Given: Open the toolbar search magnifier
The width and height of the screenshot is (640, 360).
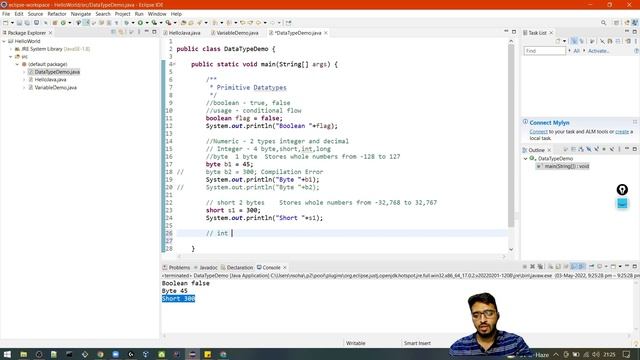Looking at the screenshot, I should tap(603, 23).
